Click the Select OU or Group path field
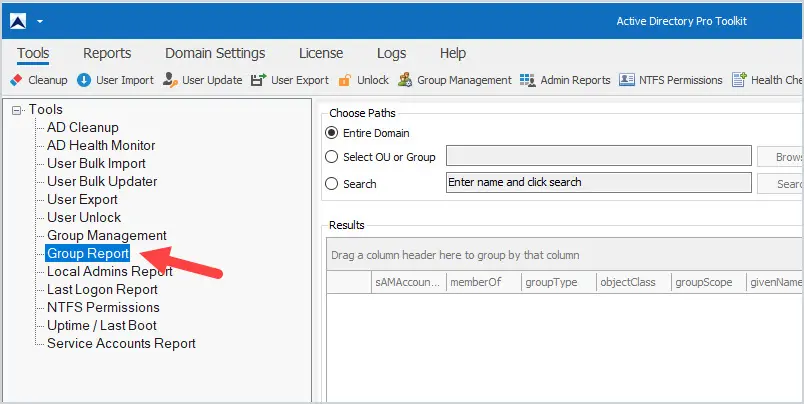The image size is (804, 404). click(x=599, y=156)
